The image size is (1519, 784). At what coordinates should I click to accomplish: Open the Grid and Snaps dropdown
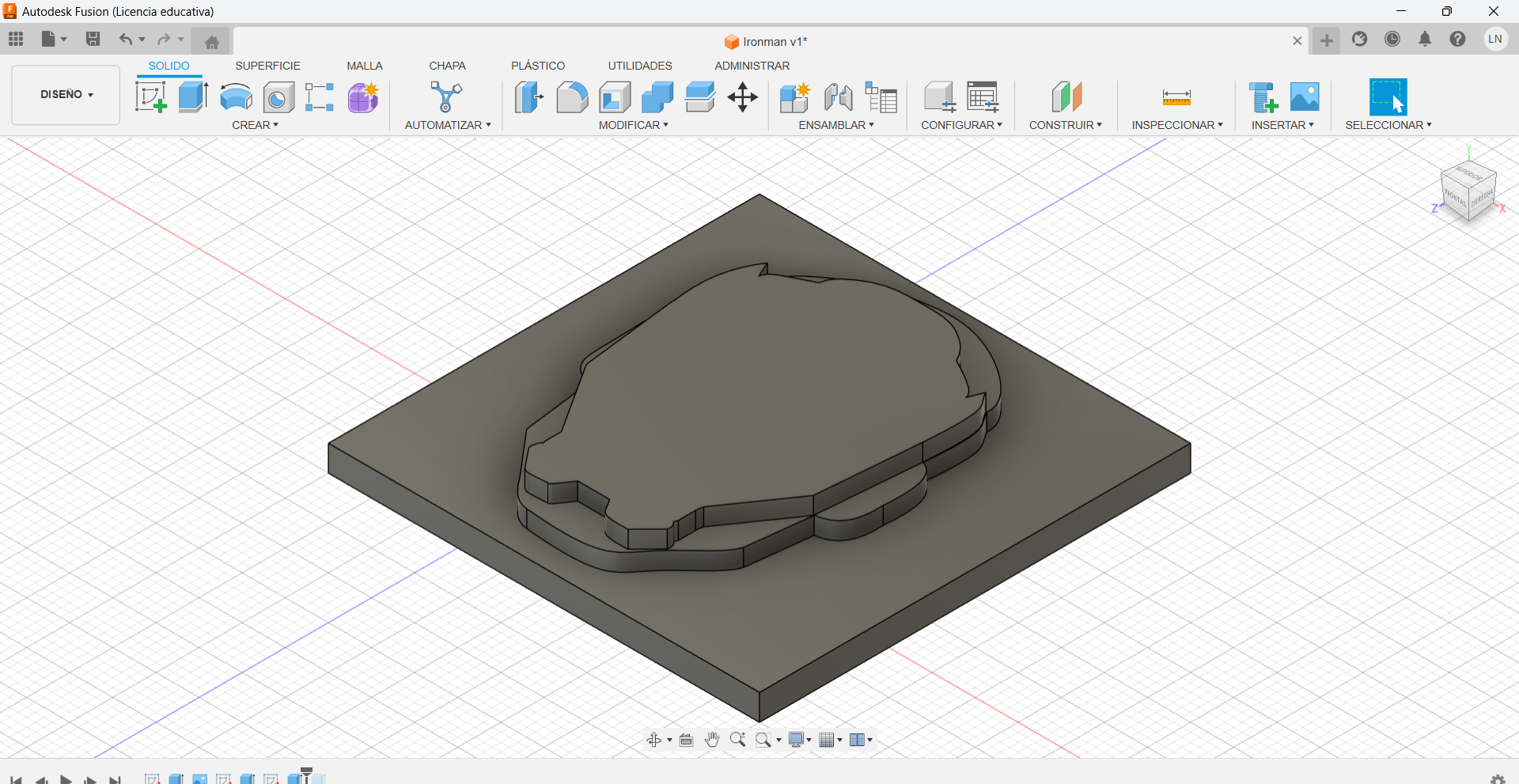pos(831,740)
